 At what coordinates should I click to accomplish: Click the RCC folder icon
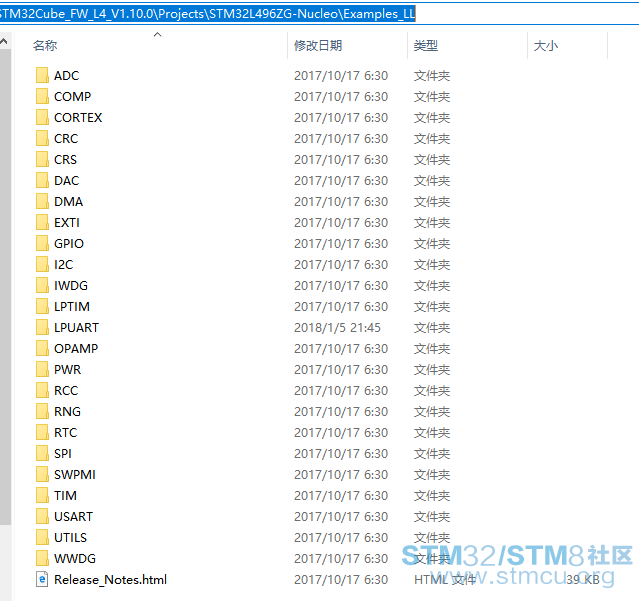42,390
